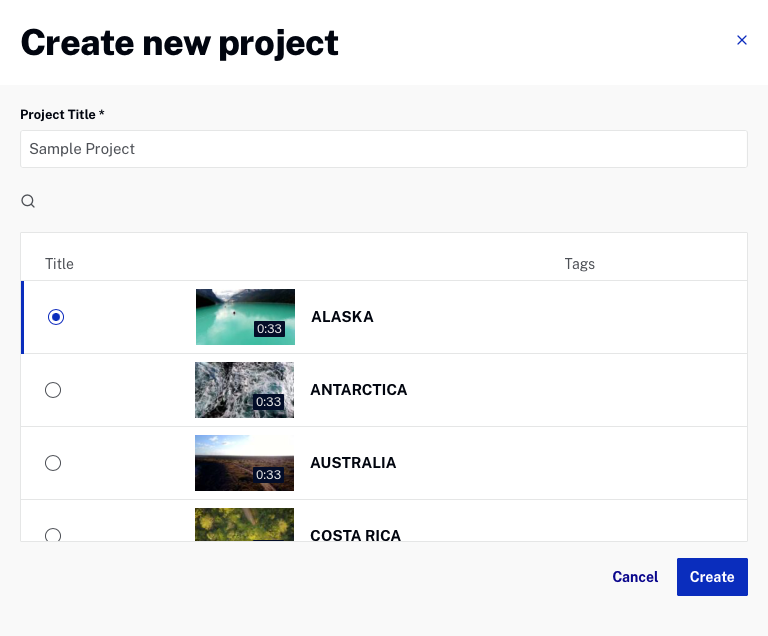Pick the COSTA RICA radio button

pos(53,534)
